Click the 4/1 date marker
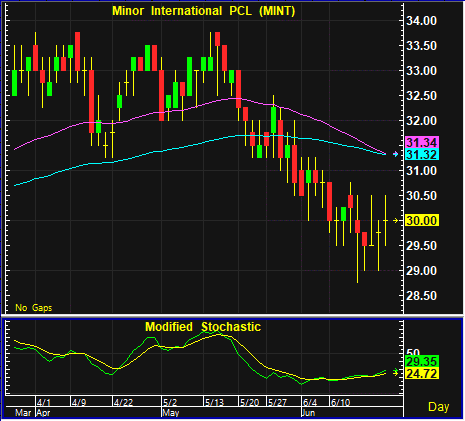 tap(44, 402)
